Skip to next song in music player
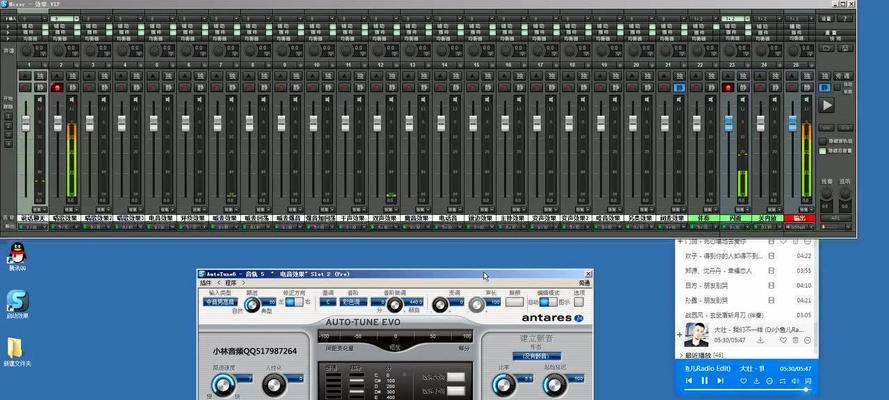Viewport: 889px width, 400px height. [x=720, y=381]
